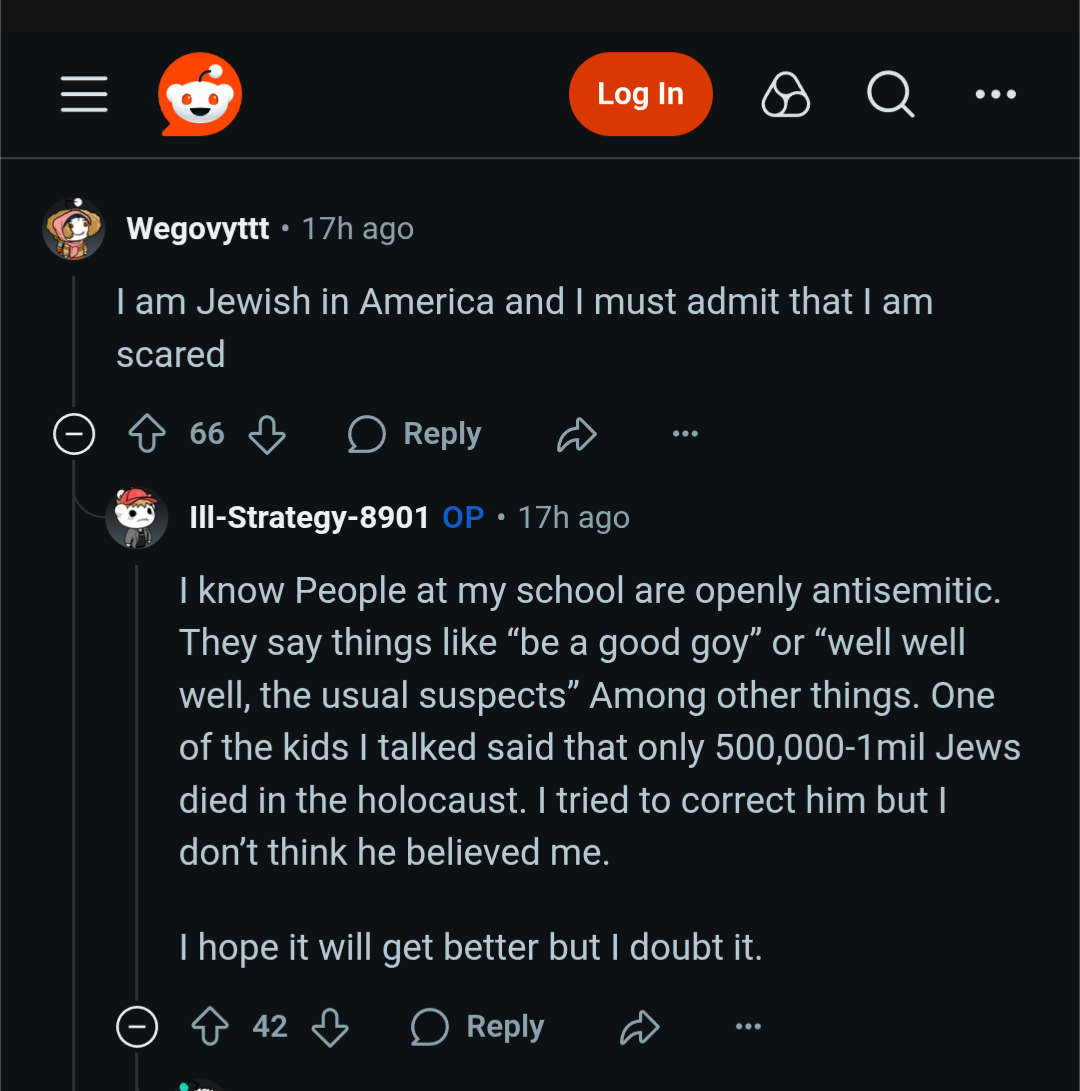Open the header three-dot overflow menu

pyautogui.click(x=995, y=95)
